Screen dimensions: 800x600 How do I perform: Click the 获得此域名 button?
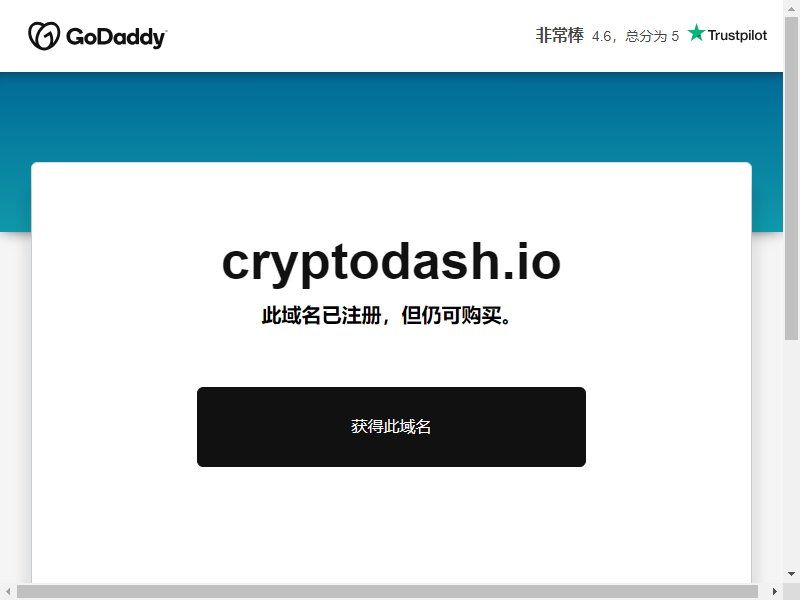391,427
